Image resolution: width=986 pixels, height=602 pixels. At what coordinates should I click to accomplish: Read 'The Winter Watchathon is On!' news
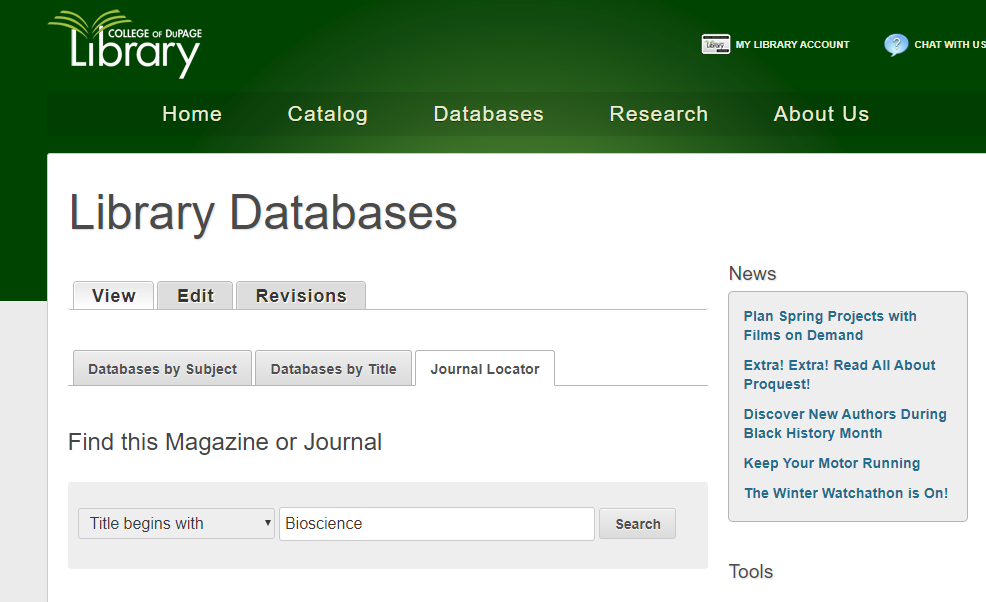click(x=846, y=493)
